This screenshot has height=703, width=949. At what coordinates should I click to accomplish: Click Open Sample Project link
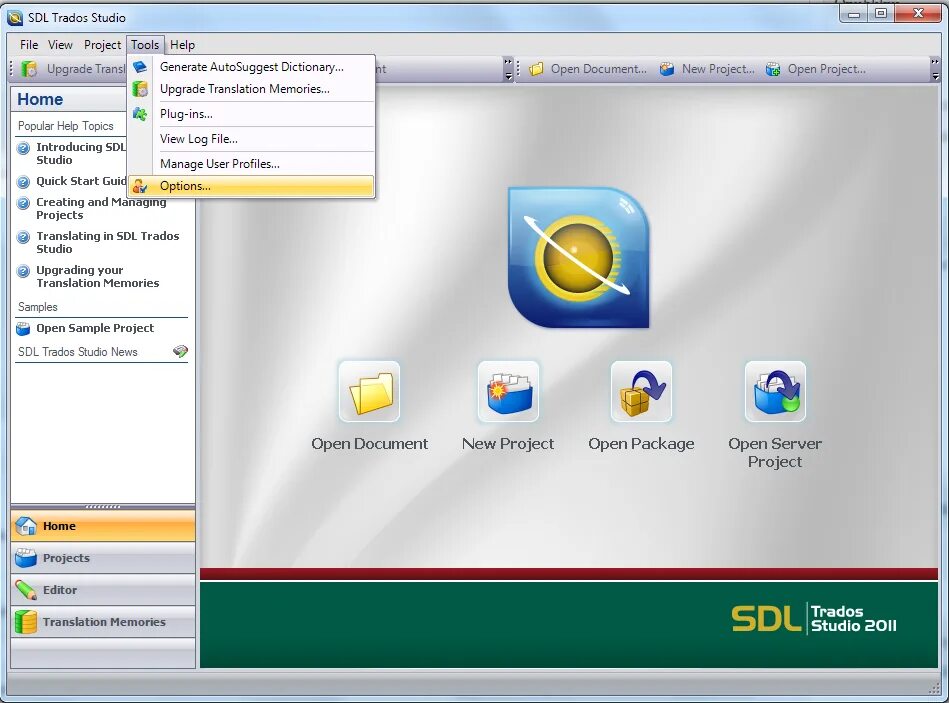(x=95, y=328)
